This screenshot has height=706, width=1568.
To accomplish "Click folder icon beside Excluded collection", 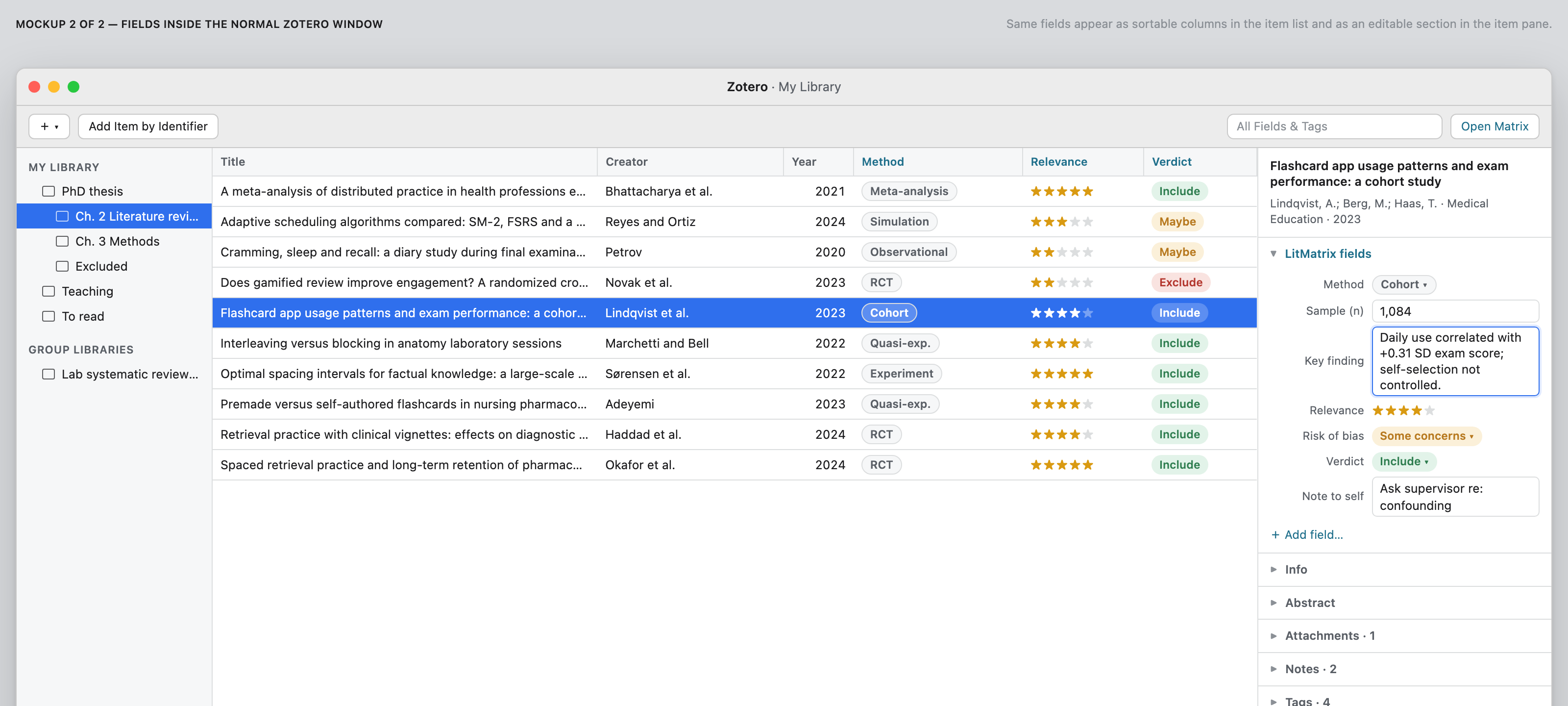I will click(62, 266).
